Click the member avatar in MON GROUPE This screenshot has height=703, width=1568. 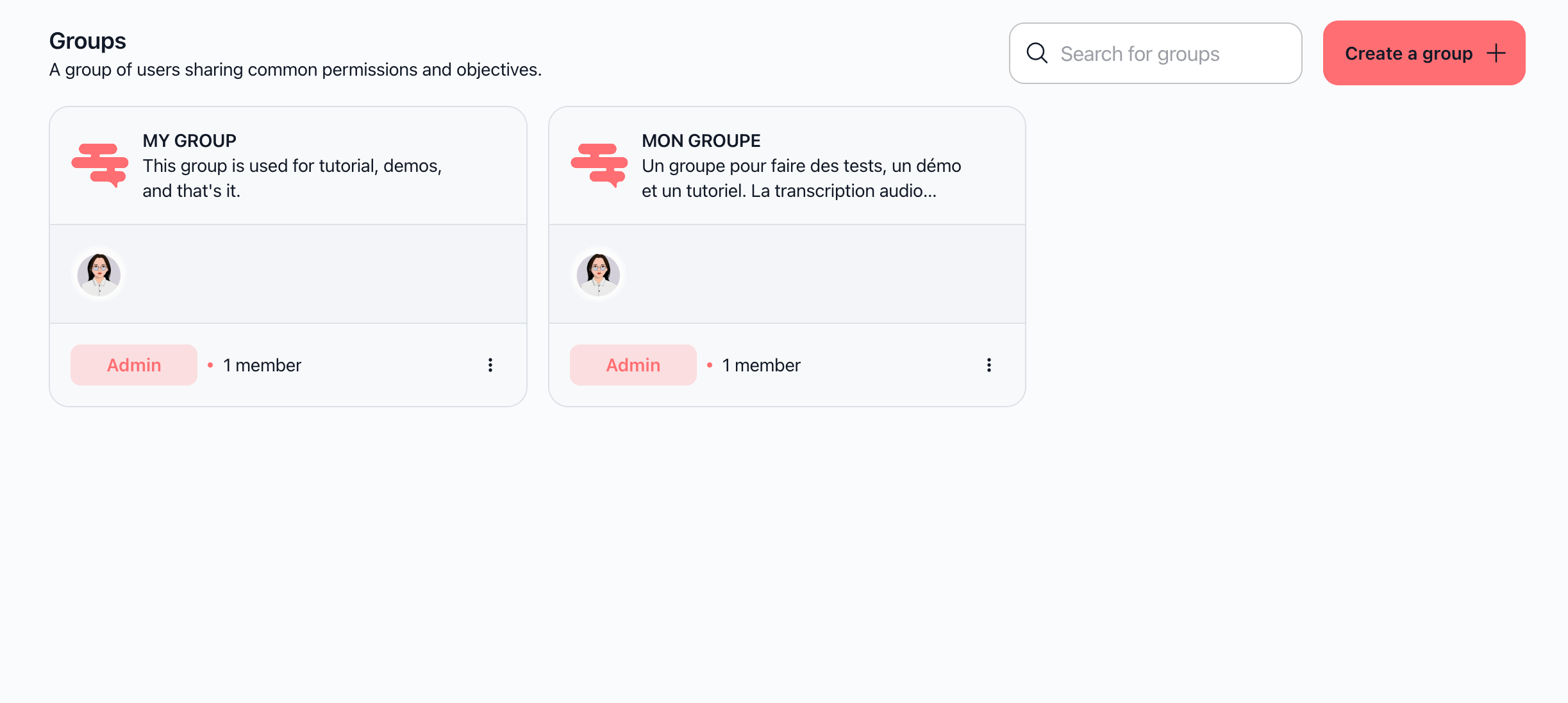[x=598, y=275]
